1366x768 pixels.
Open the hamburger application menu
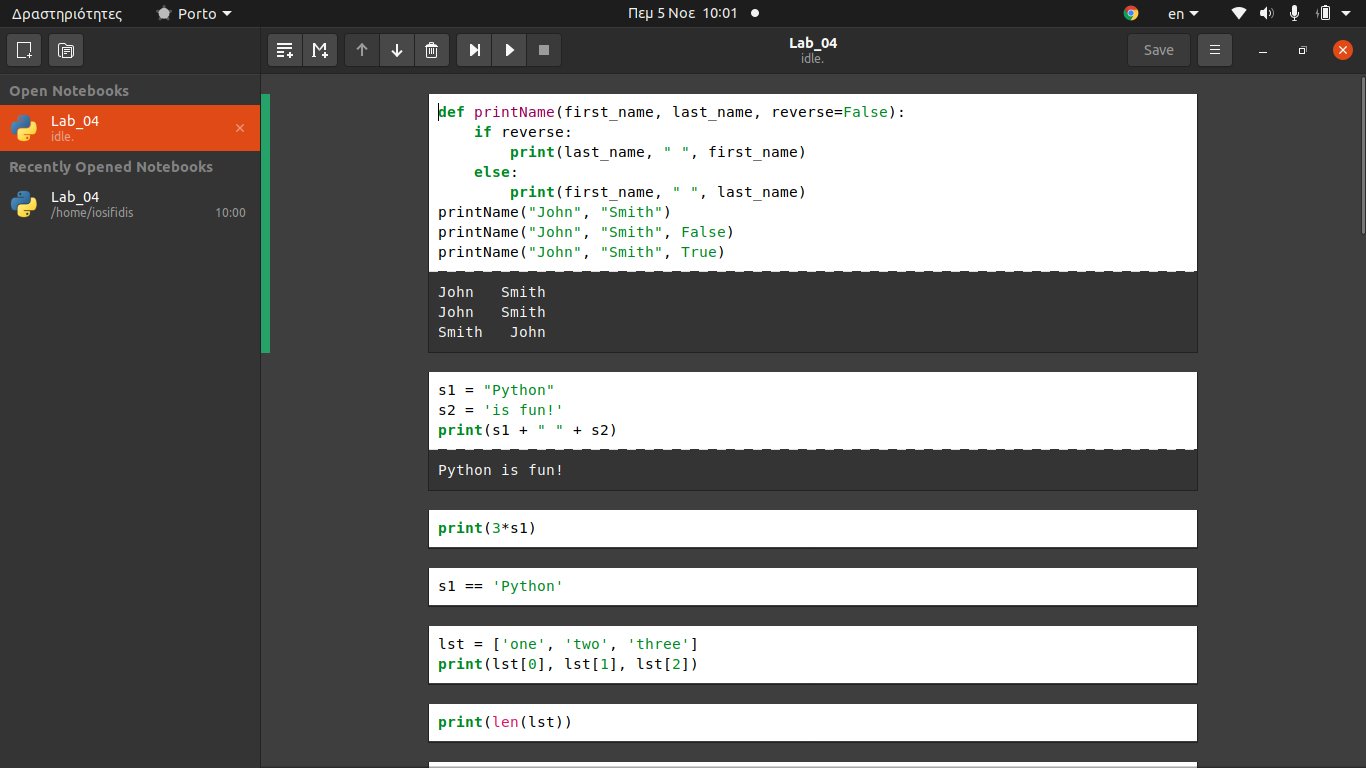(x=1215, y=50)
